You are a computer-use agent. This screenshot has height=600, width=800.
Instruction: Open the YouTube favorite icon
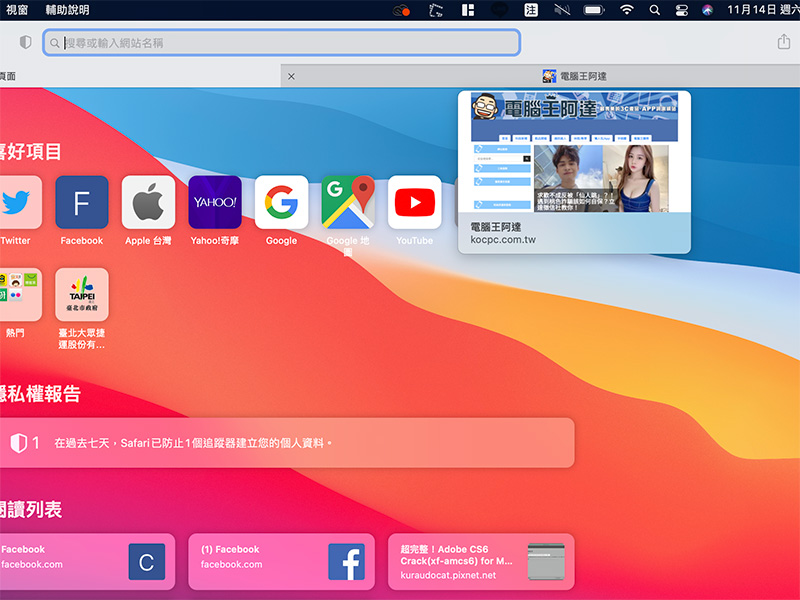coord(414,203)
